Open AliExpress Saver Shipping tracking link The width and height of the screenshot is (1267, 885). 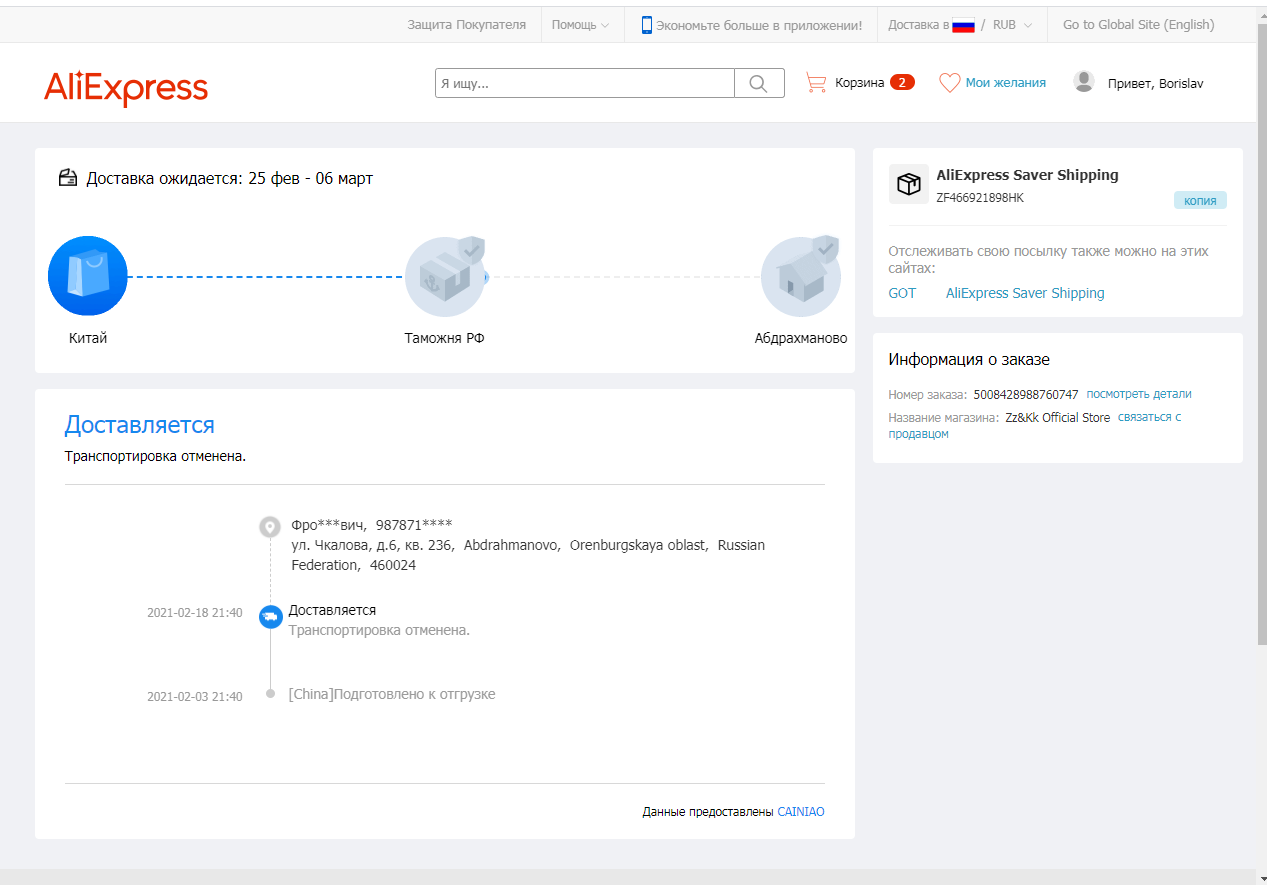tap(1025, 293)
